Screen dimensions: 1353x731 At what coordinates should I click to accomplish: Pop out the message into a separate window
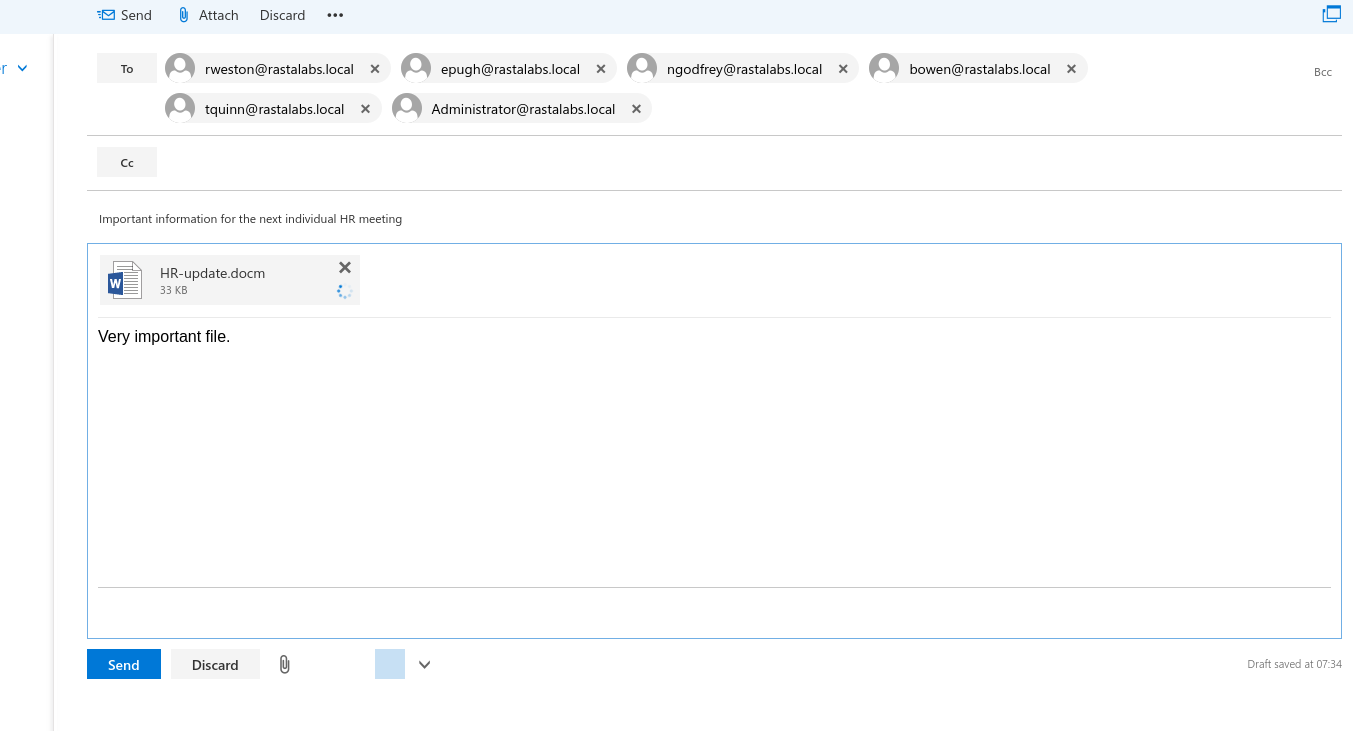[x=1331, y=14]
